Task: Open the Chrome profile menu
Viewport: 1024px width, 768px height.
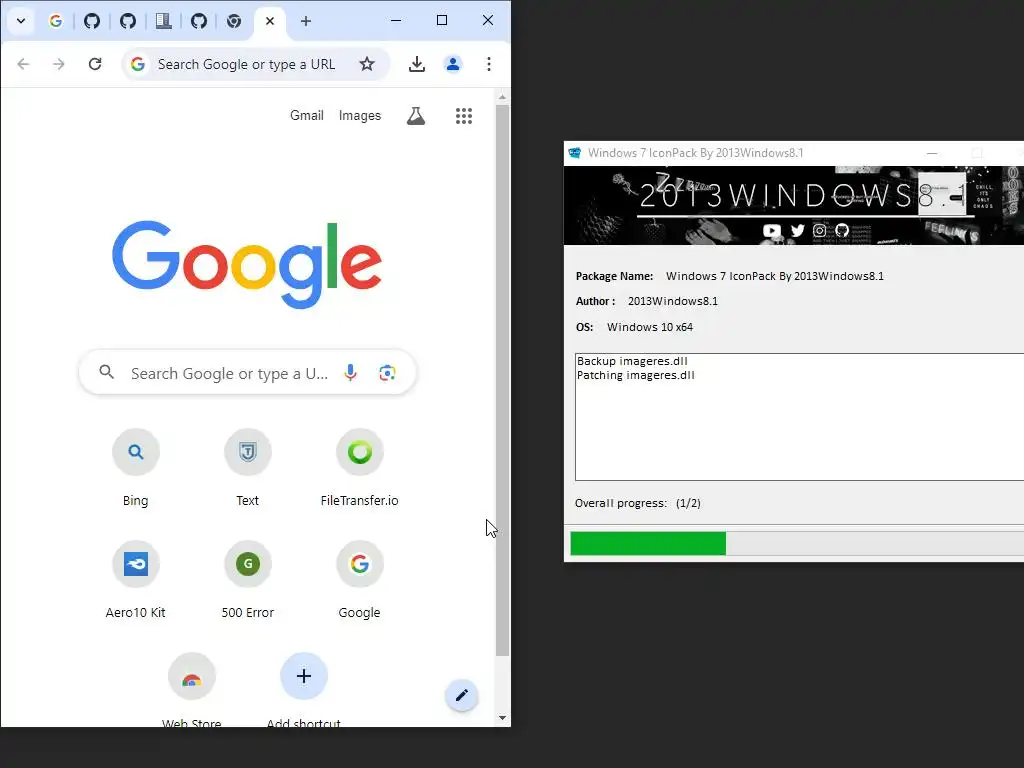Action: click(453, 64)
